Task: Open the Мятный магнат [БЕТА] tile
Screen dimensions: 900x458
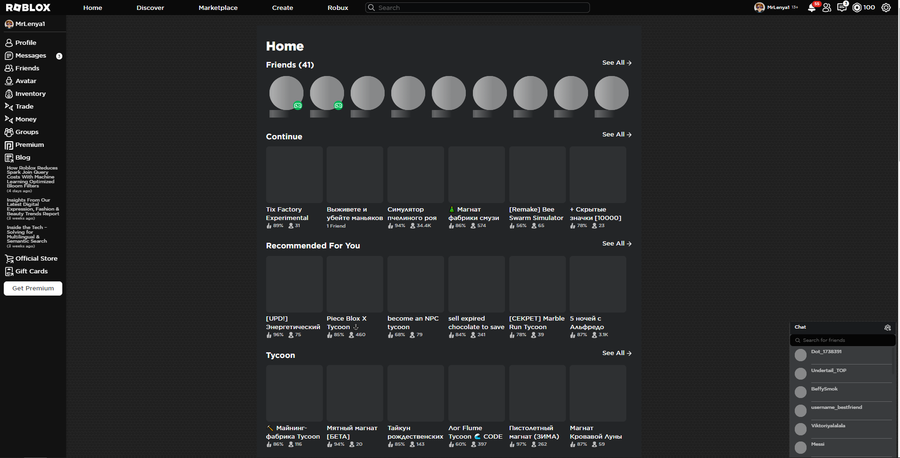Action: pos(355,406)
